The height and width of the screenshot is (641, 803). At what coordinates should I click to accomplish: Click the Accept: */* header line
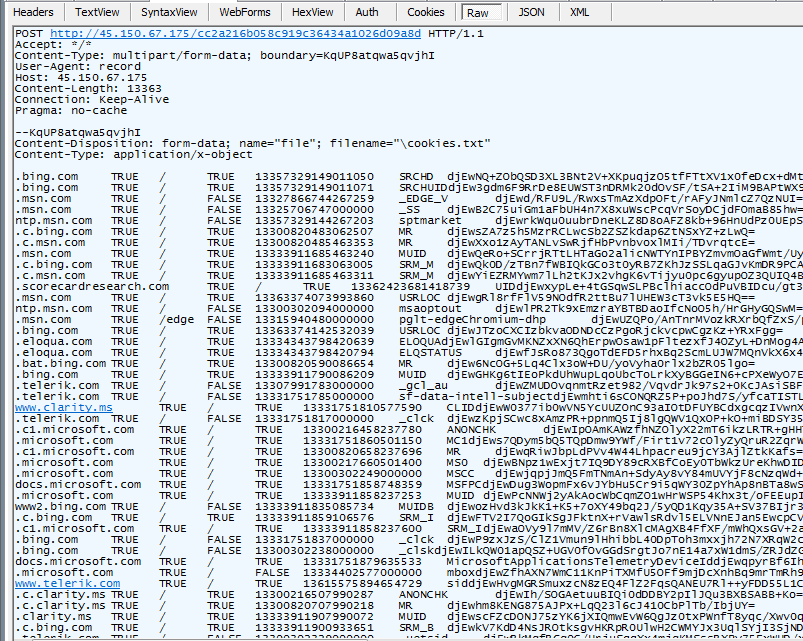[53, 45]
